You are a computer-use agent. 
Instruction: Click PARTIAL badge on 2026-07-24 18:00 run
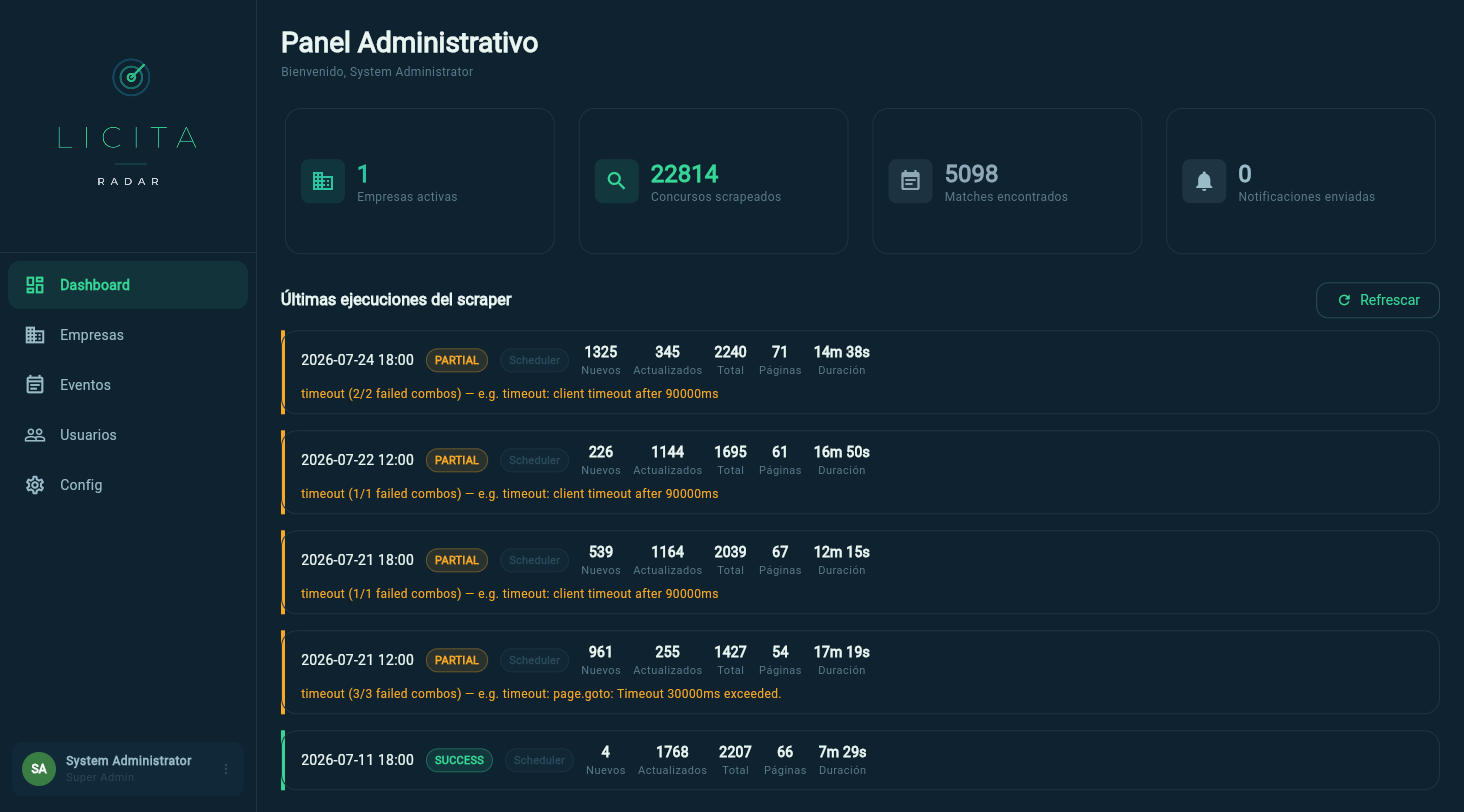click(457, 360)
